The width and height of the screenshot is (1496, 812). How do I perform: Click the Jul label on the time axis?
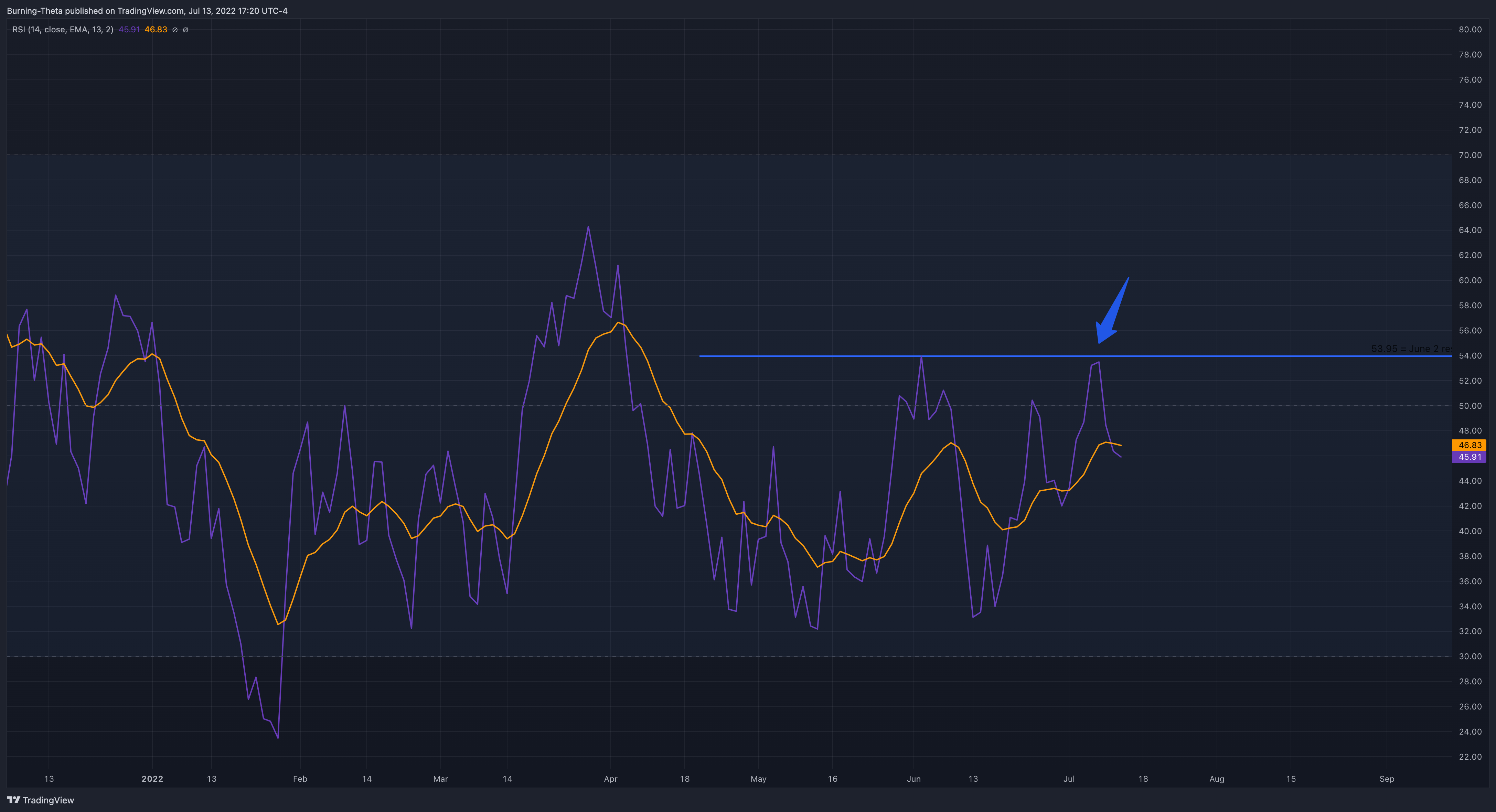(x=1069, y=779)
